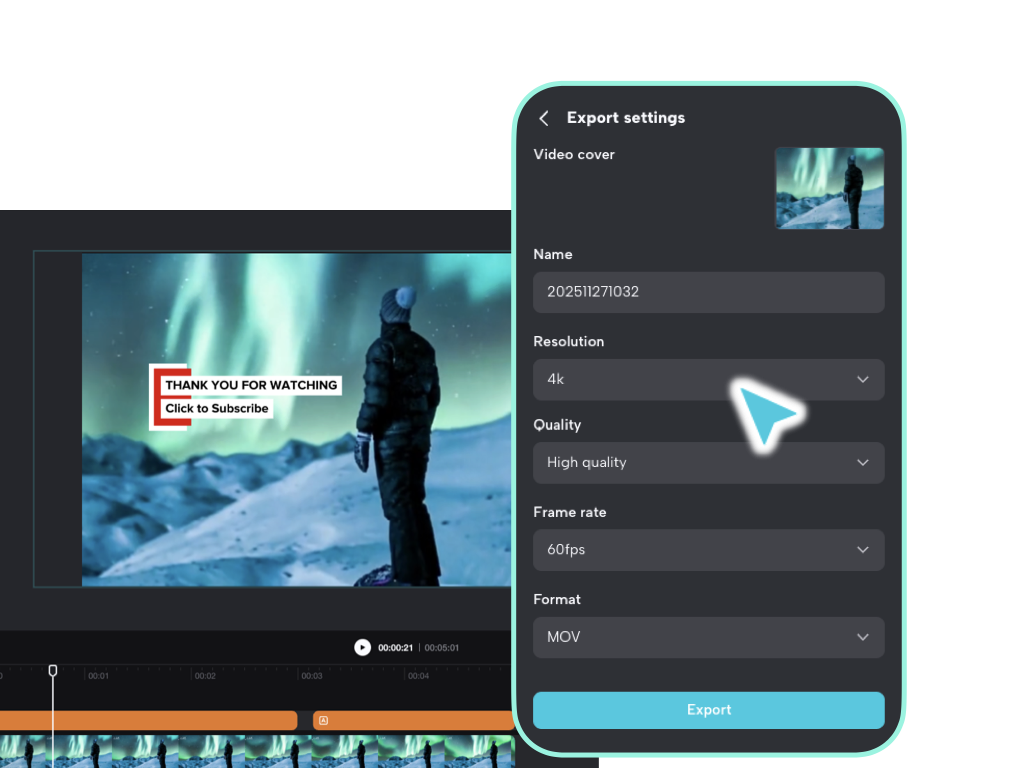
Task: Click the Export settings panel title
Action: pos(626,118)
